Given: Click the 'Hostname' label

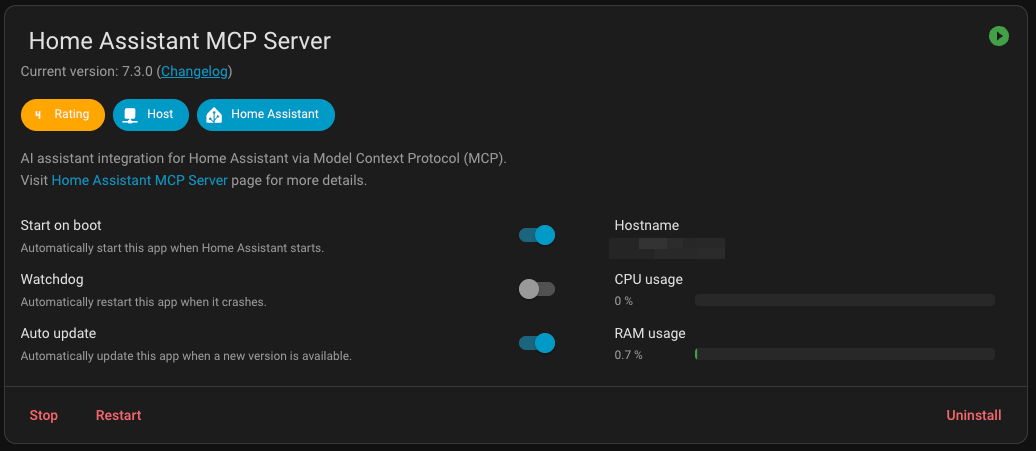Looking at the screenshot, I should click(647, 225).
